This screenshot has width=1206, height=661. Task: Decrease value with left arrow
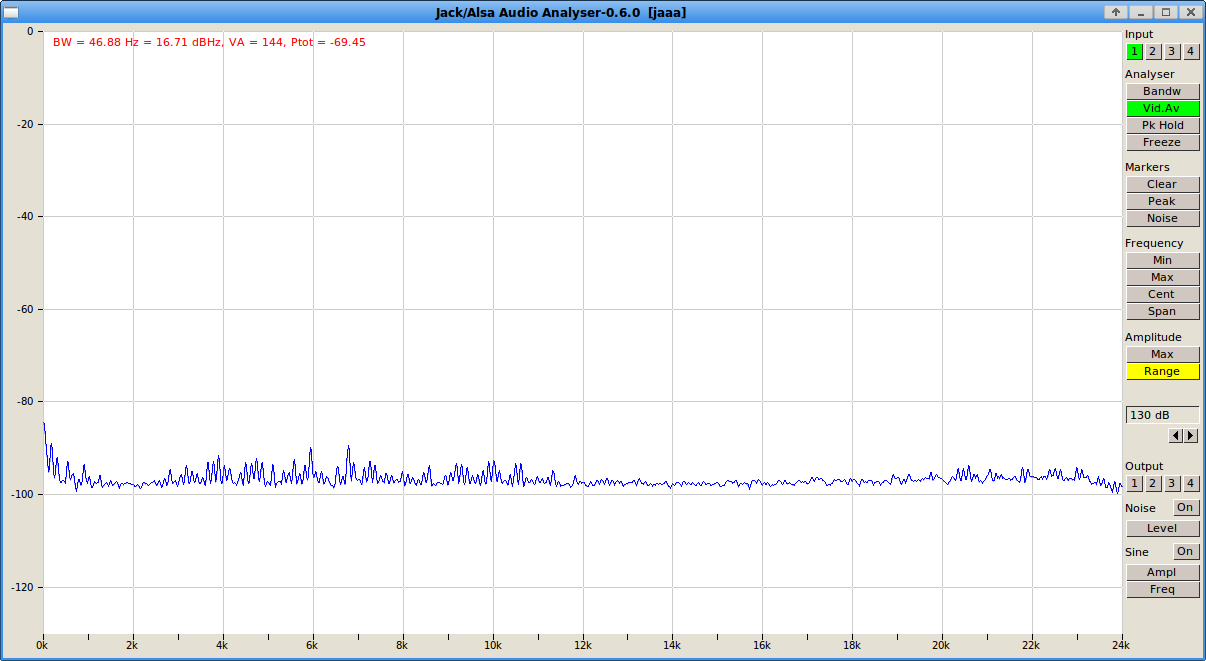point(1176,436)
